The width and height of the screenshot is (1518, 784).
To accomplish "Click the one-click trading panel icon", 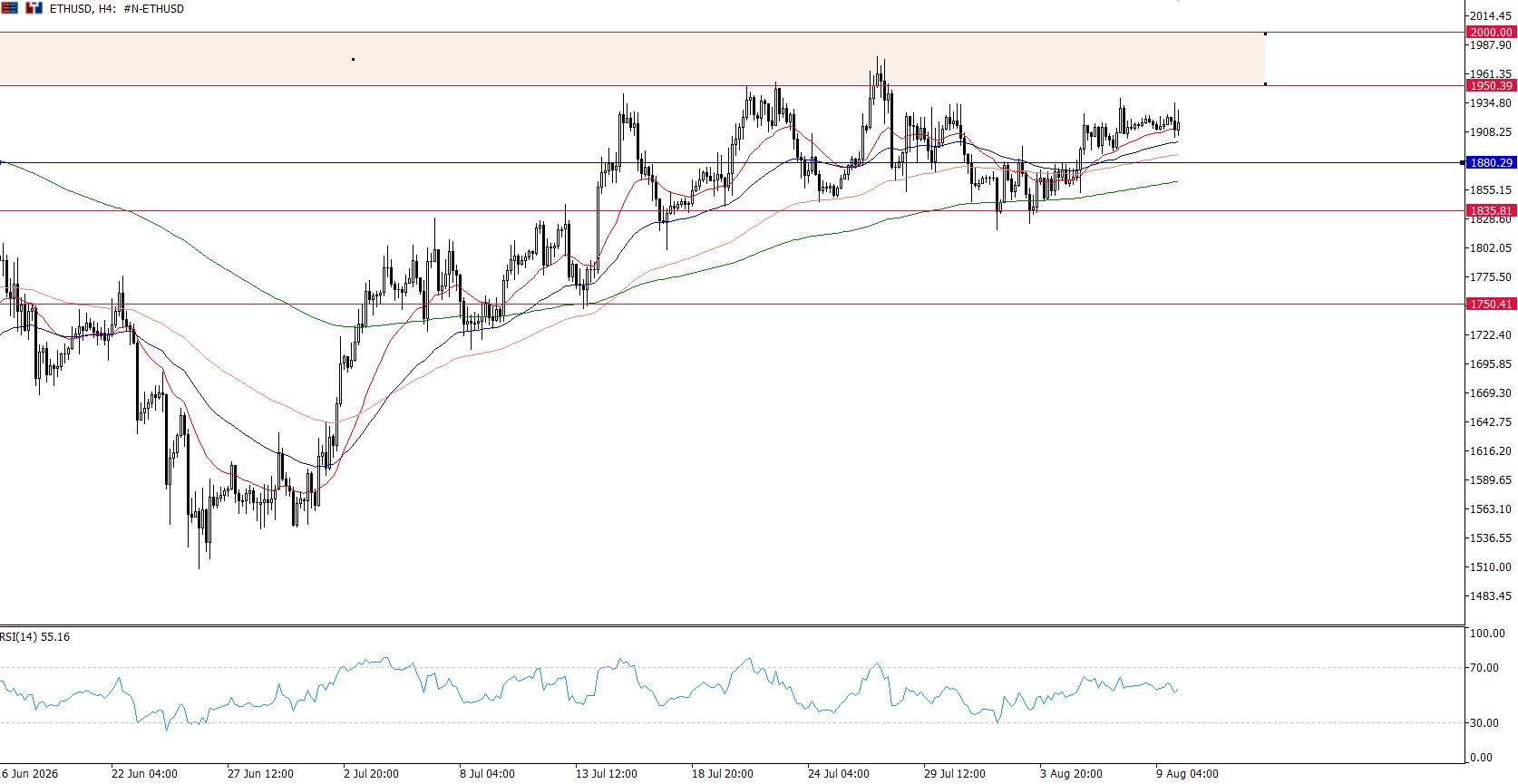I will click(34, 8).
